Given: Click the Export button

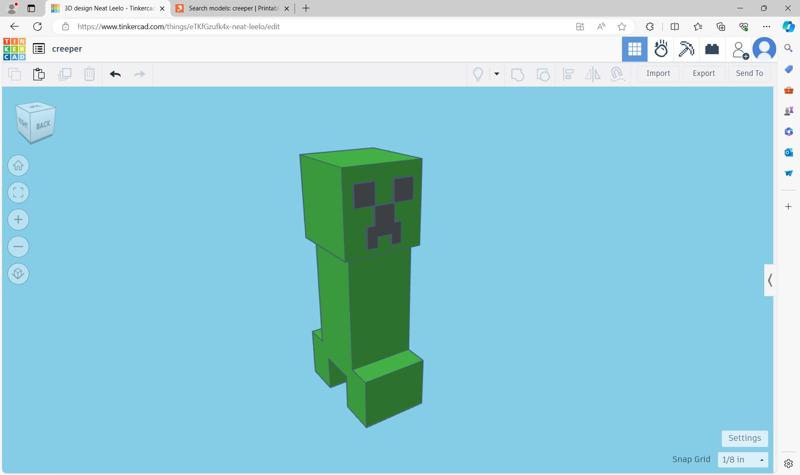Looking at the screenshot, I should pyautogui.click(x=704, y=73).
